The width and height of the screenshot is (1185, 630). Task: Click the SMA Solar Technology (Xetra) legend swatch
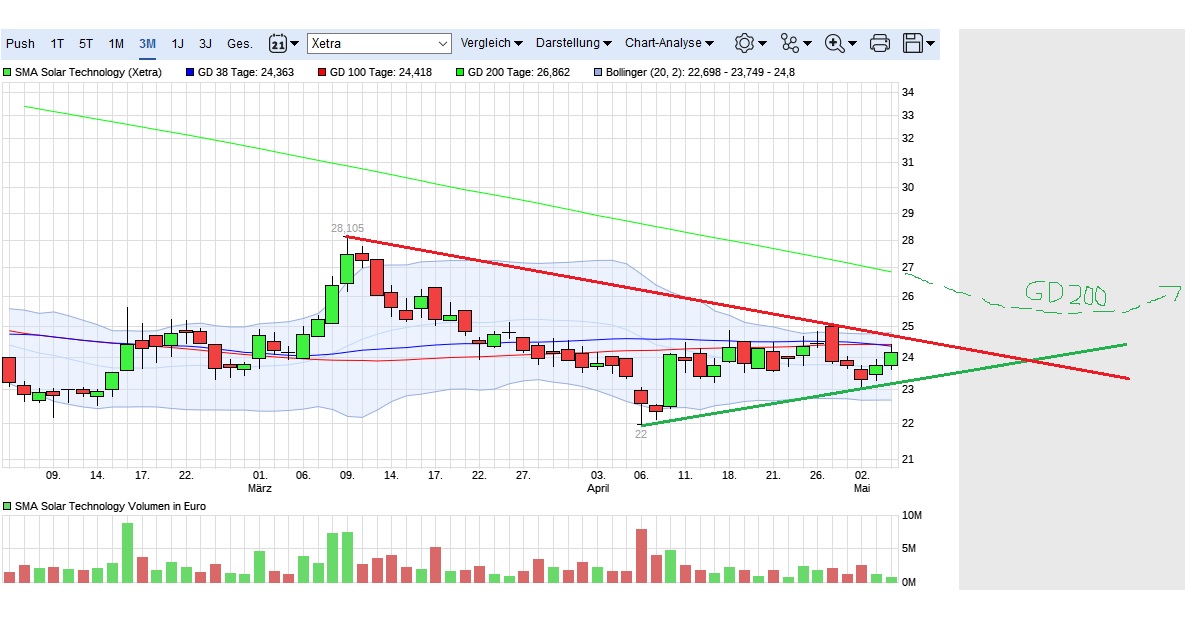coord(8,73)
